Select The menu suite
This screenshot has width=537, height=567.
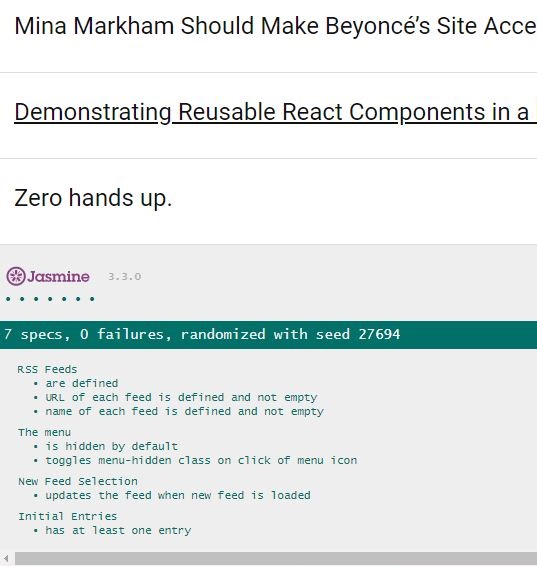click(44, 432)
